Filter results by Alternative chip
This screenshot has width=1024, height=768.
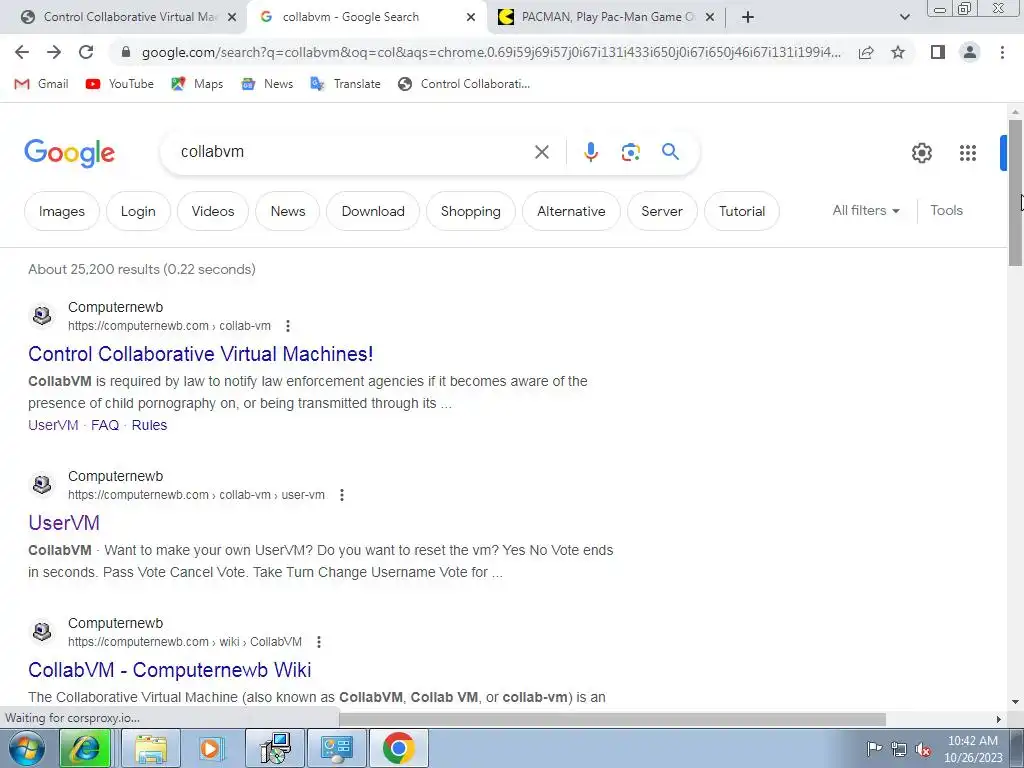pyautogui.click(x=571, y=211)
